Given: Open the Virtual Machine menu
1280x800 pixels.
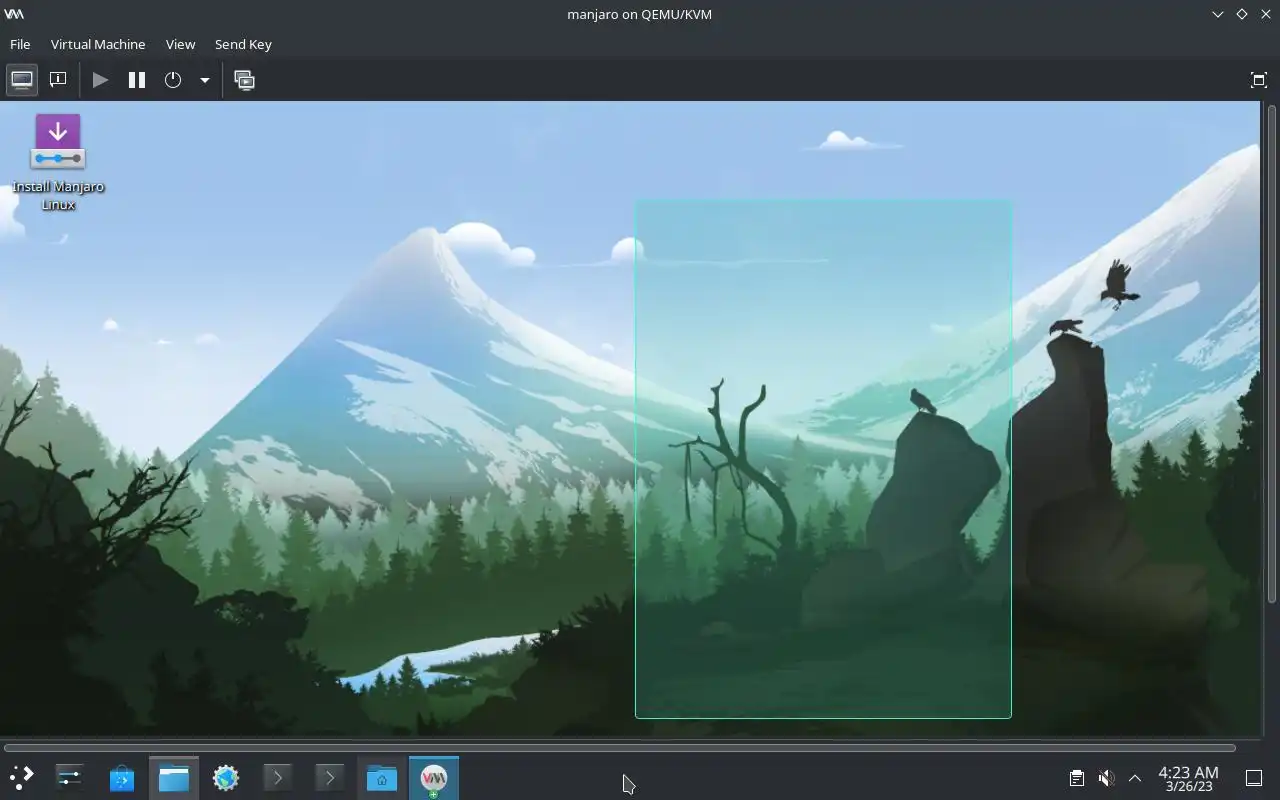Looking at the screenshot, I should 98,44.
